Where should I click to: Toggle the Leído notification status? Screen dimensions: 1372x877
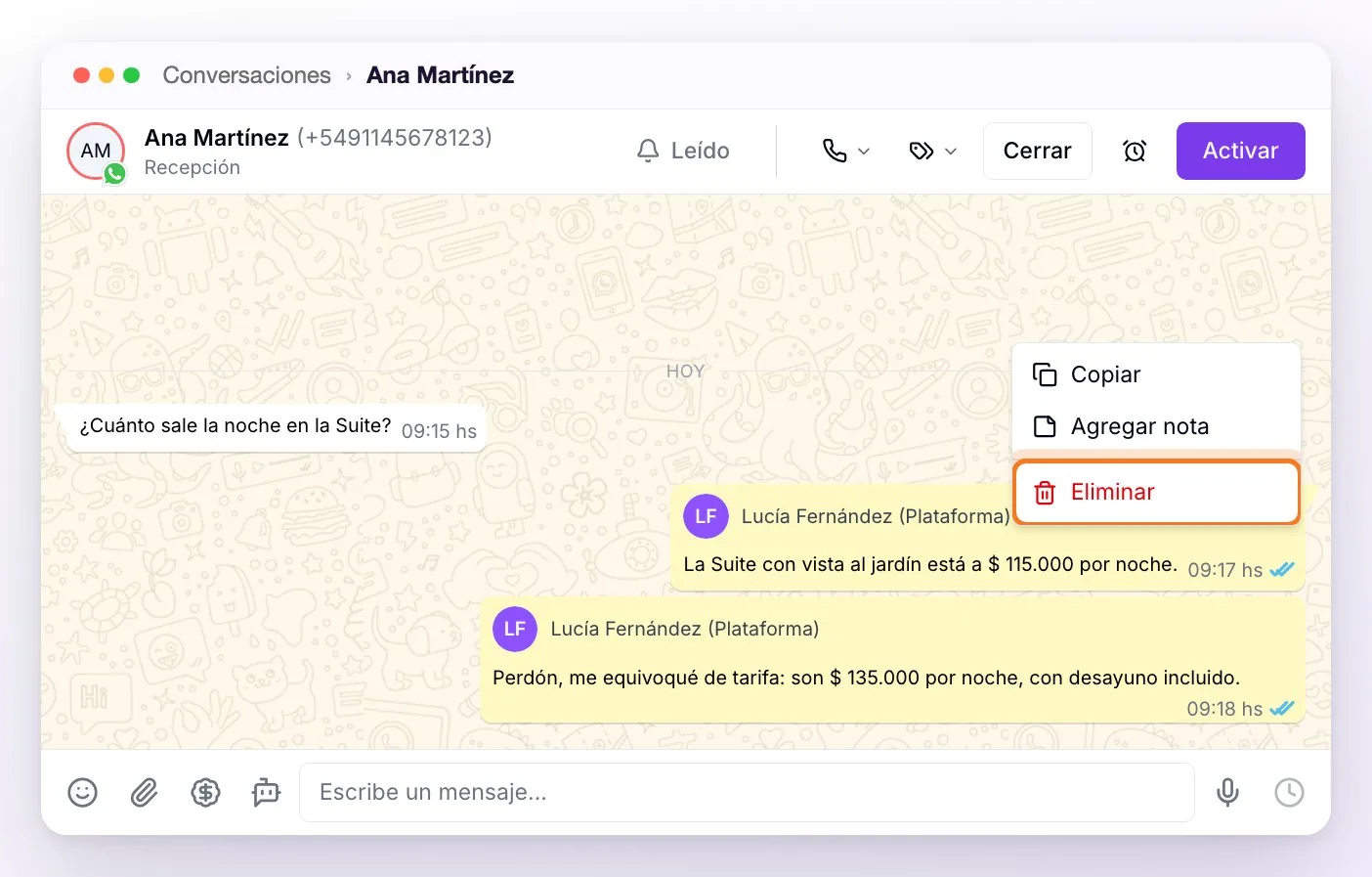click(684, 151)
